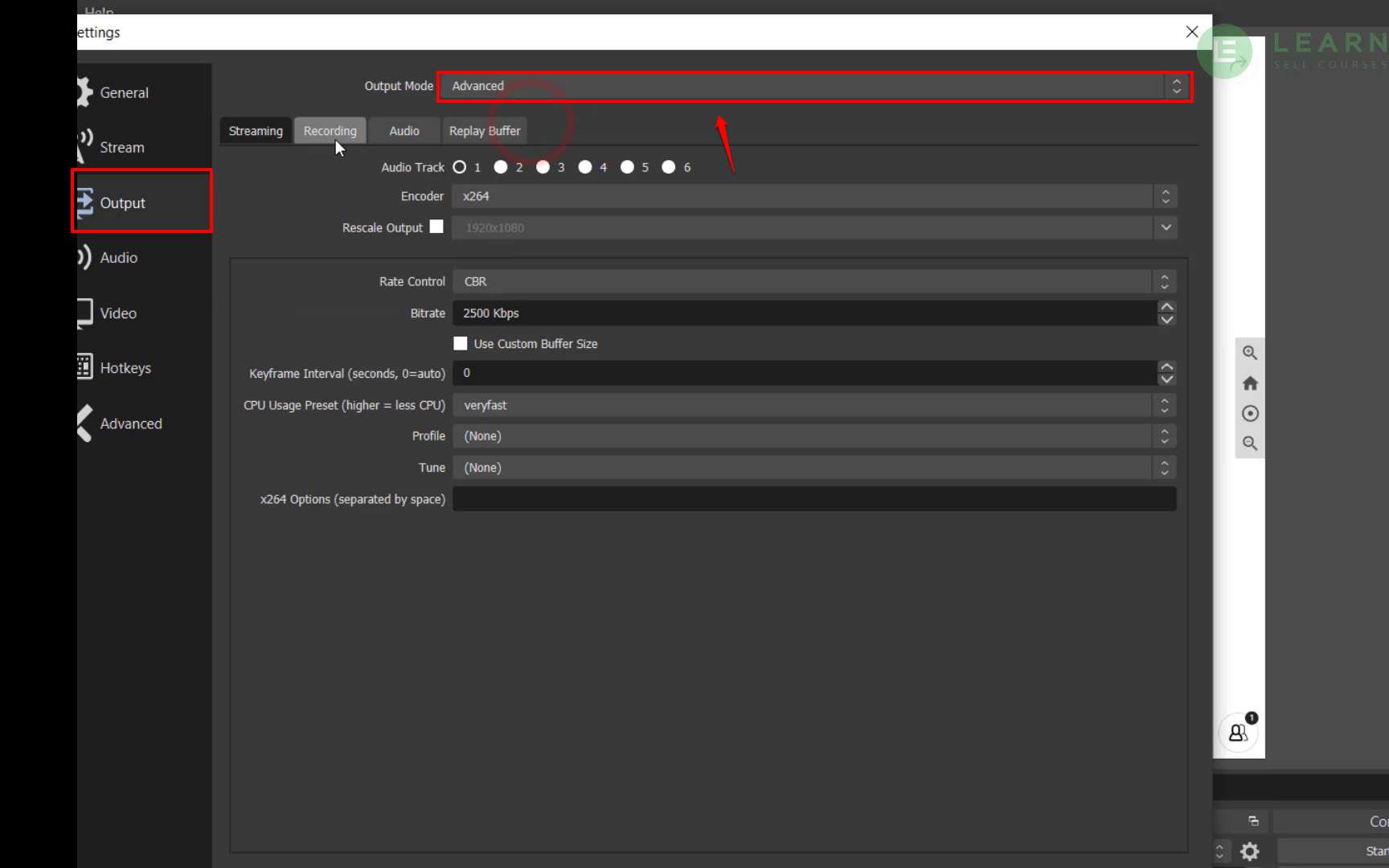Open Stream settings in sidebar
1389x868 pixels.
tap(121, 147)
